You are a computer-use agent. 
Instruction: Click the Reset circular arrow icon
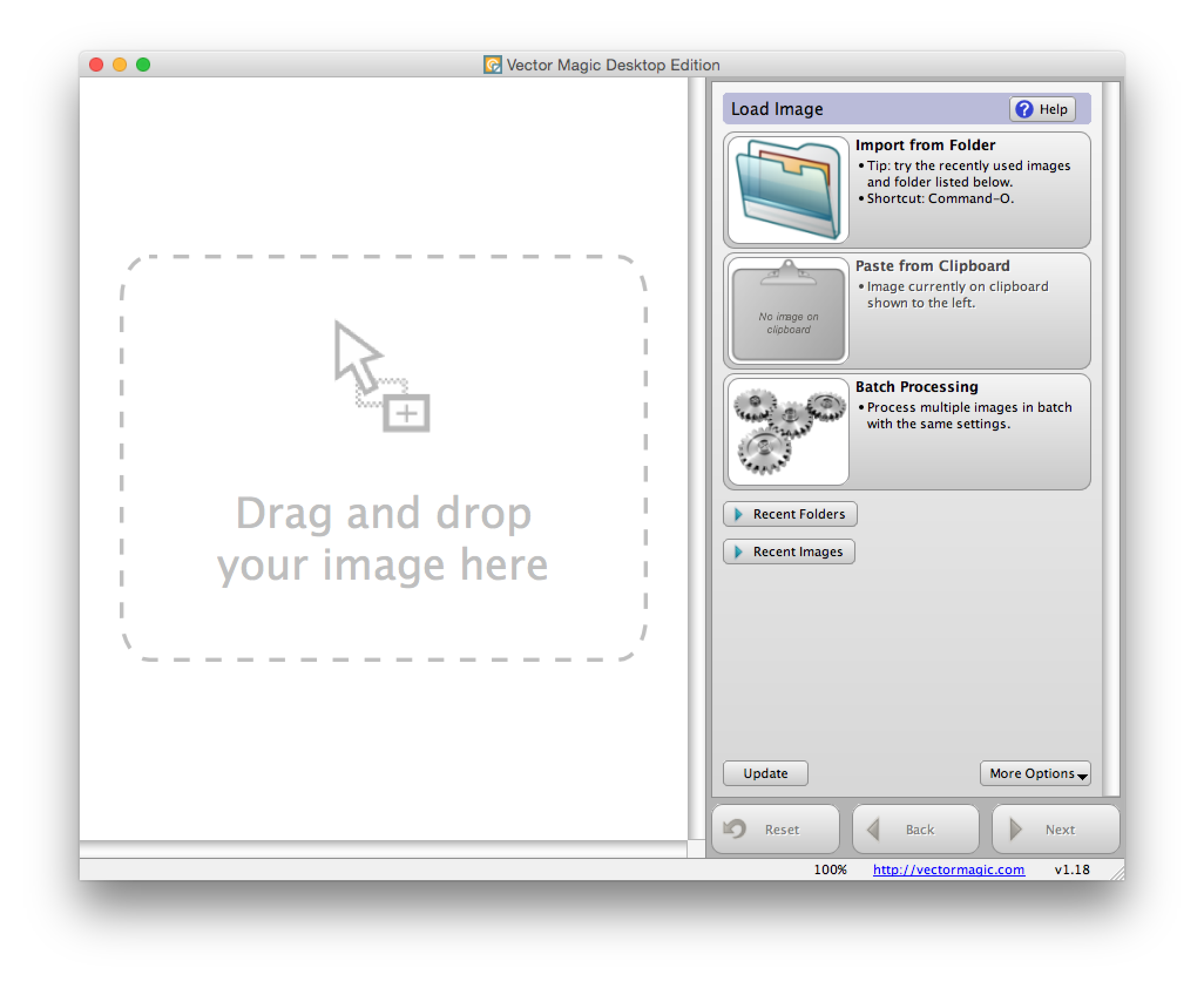click(735, 829)
